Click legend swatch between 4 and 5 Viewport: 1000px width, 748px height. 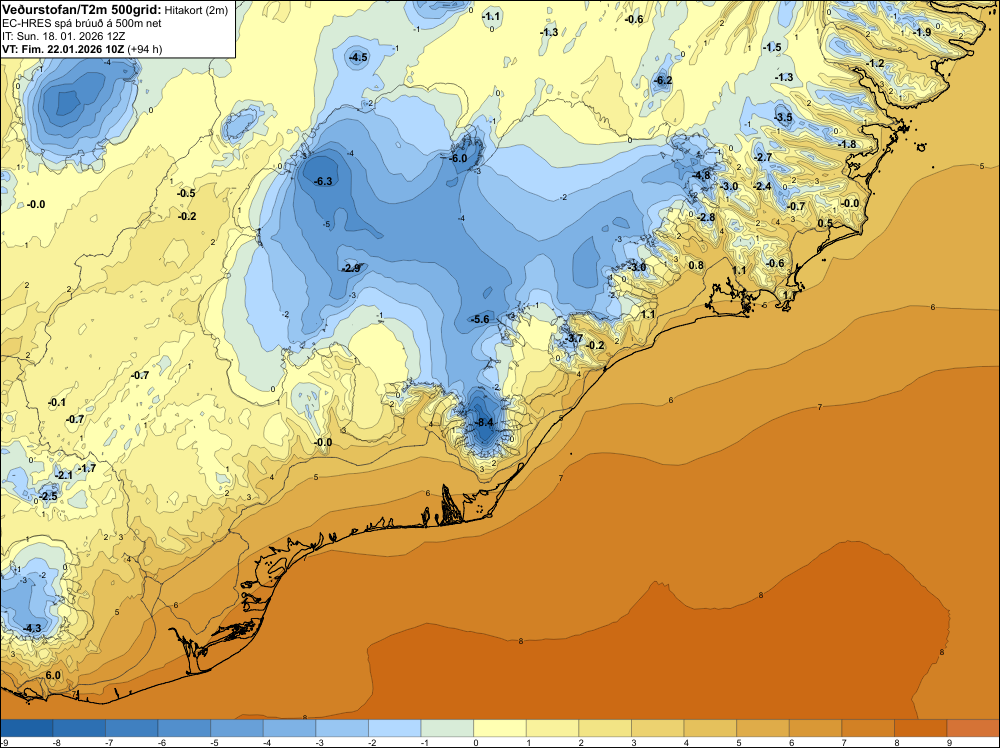[x=710, y=728]
